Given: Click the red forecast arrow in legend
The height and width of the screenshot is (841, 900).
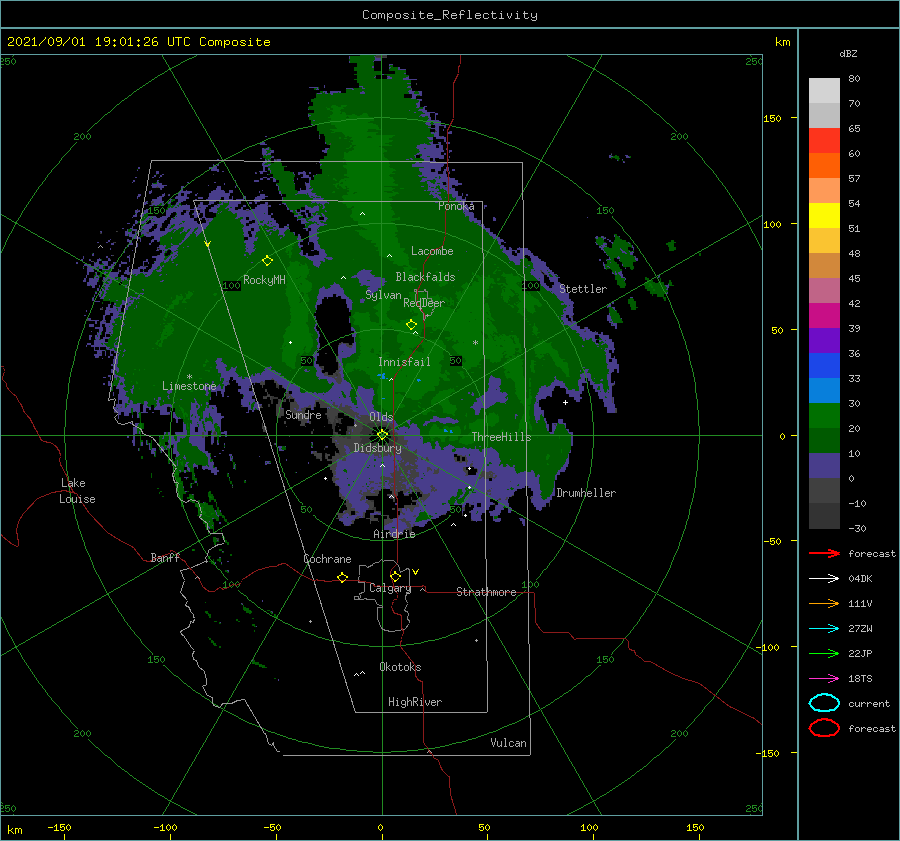Looking at the screenshot, I should (x=824, y=553).
